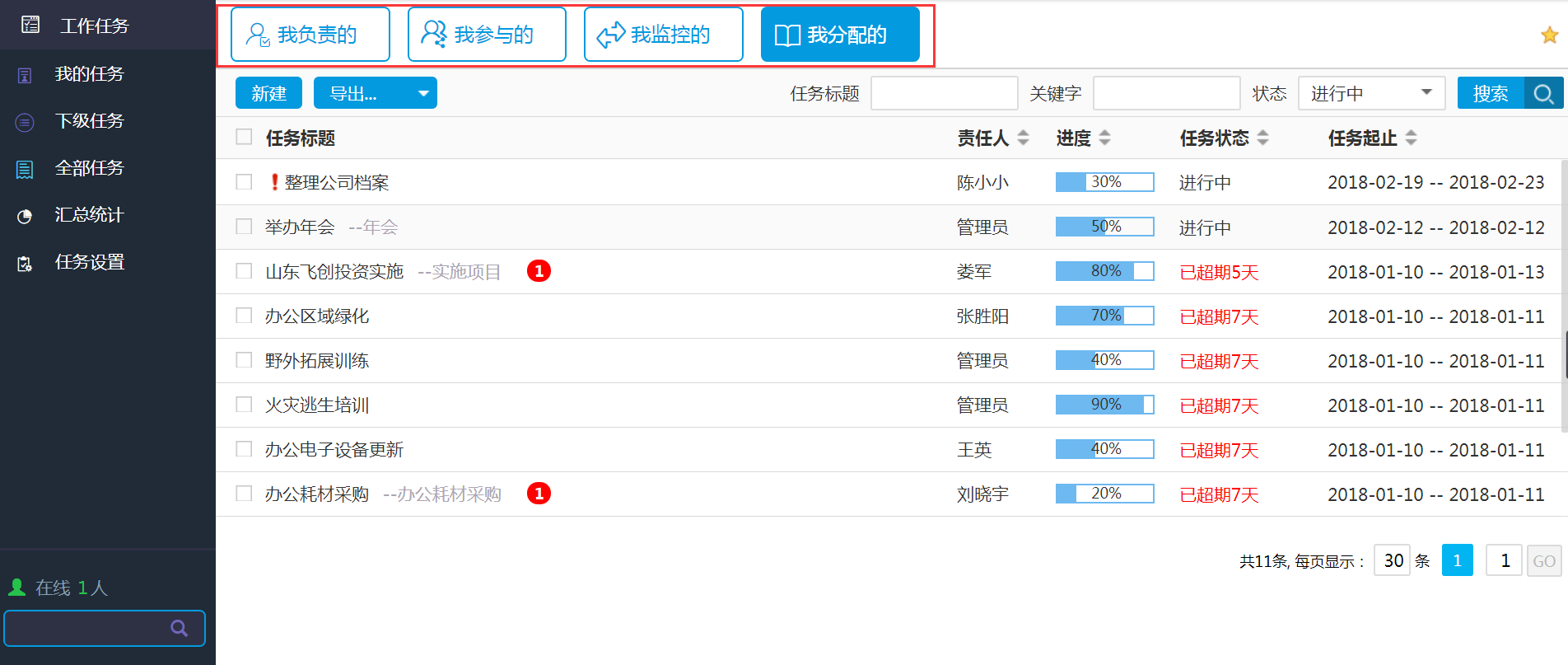Viewport: 1568px width, 665px height.
Task: Open the 导出 dropdown arrow
Action: [423, 94]
